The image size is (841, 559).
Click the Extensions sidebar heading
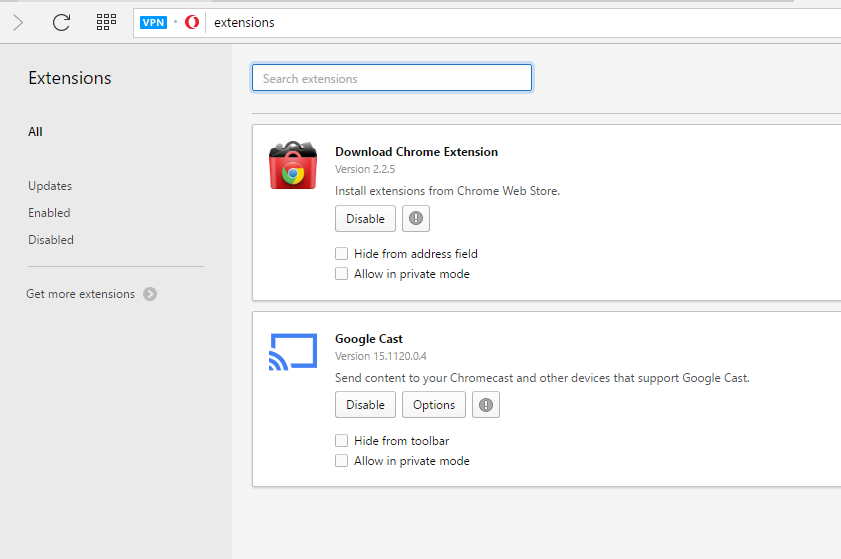click(70, 78)
